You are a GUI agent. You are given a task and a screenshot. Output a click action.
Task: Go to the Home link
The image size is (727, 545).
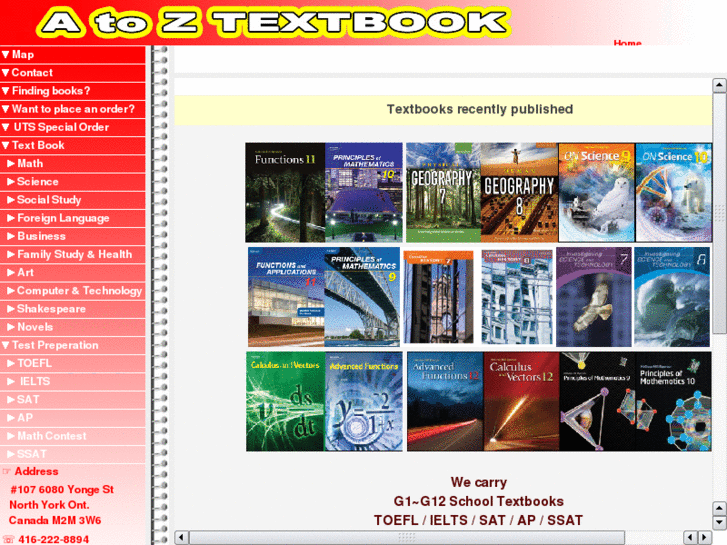[627, 43]
